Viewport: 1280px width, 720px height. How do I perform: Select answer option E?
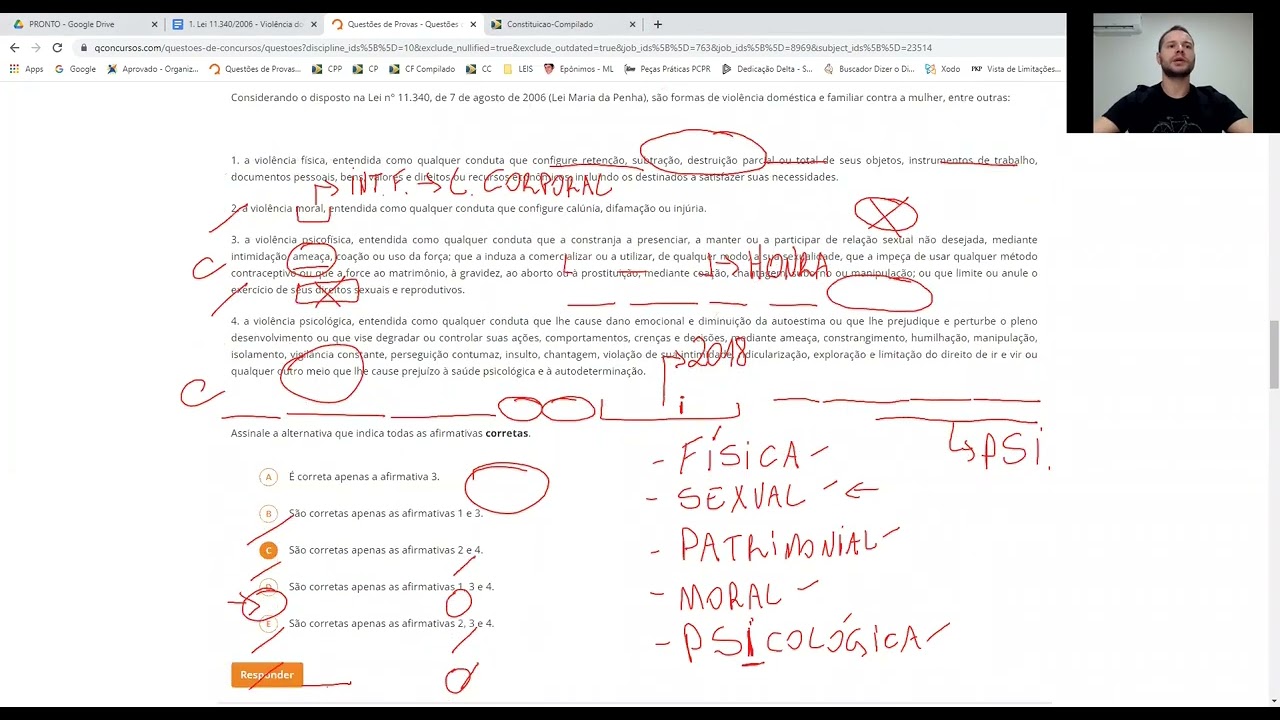click(x=268, y=624)
